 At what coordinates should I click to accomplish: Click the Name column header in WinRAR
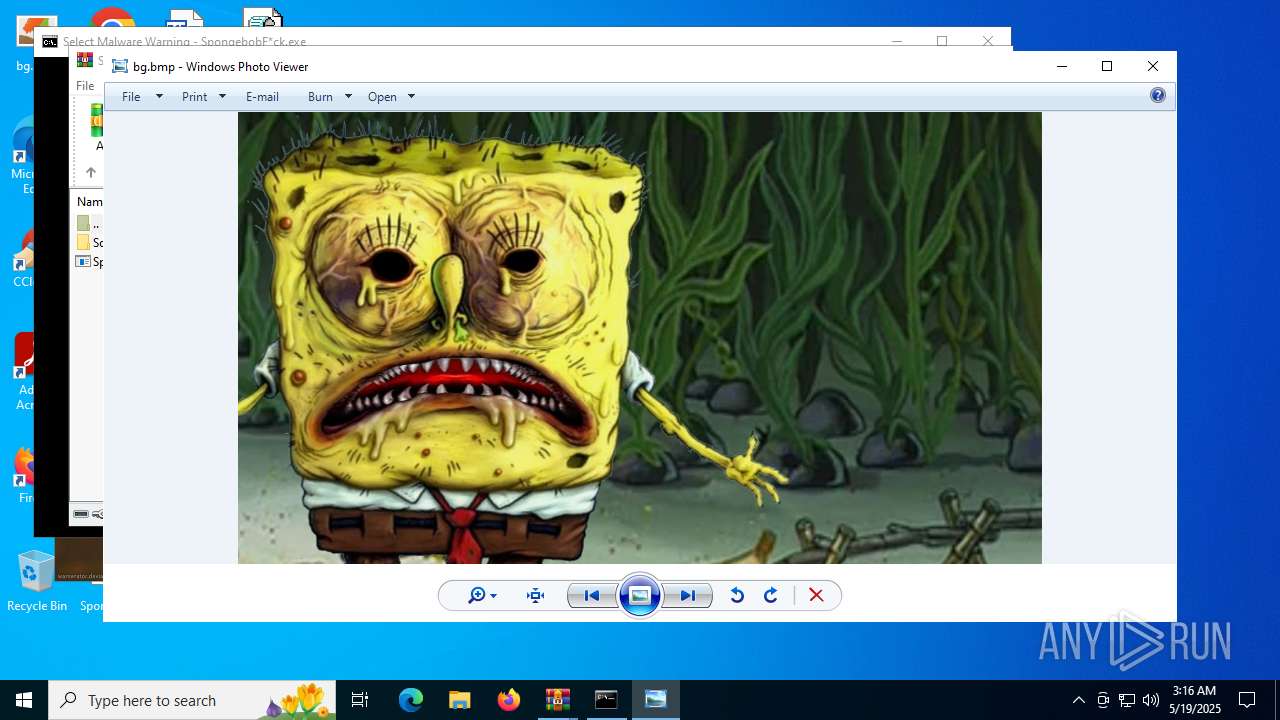tap(90, 202)
